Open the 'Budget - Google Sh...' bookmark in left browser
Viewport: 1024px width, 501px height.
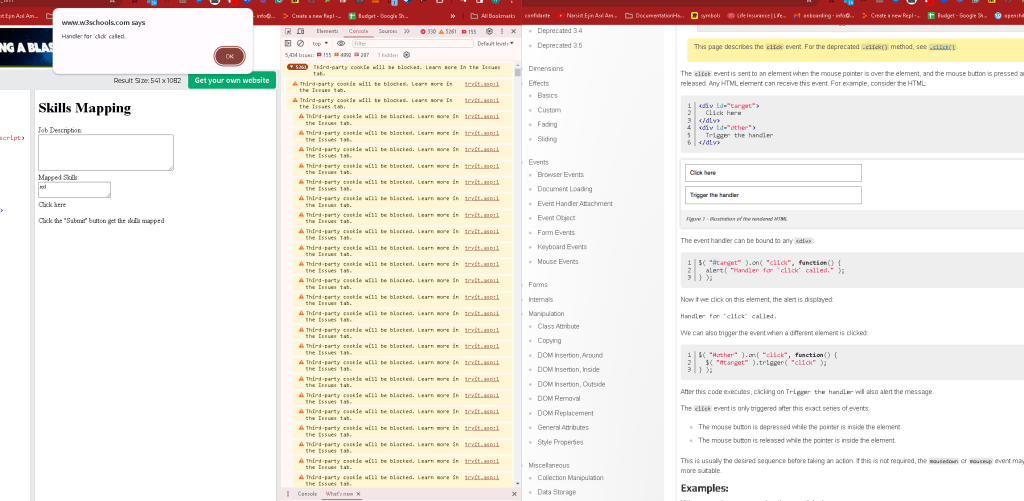(x=379, y=16)
